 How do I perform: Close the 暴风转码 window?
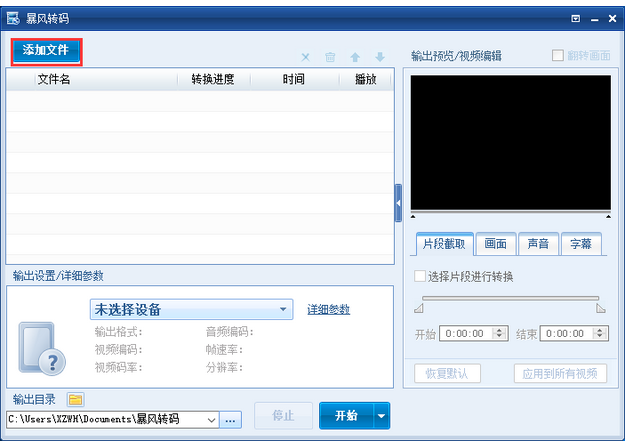click(x=613, y=18)
